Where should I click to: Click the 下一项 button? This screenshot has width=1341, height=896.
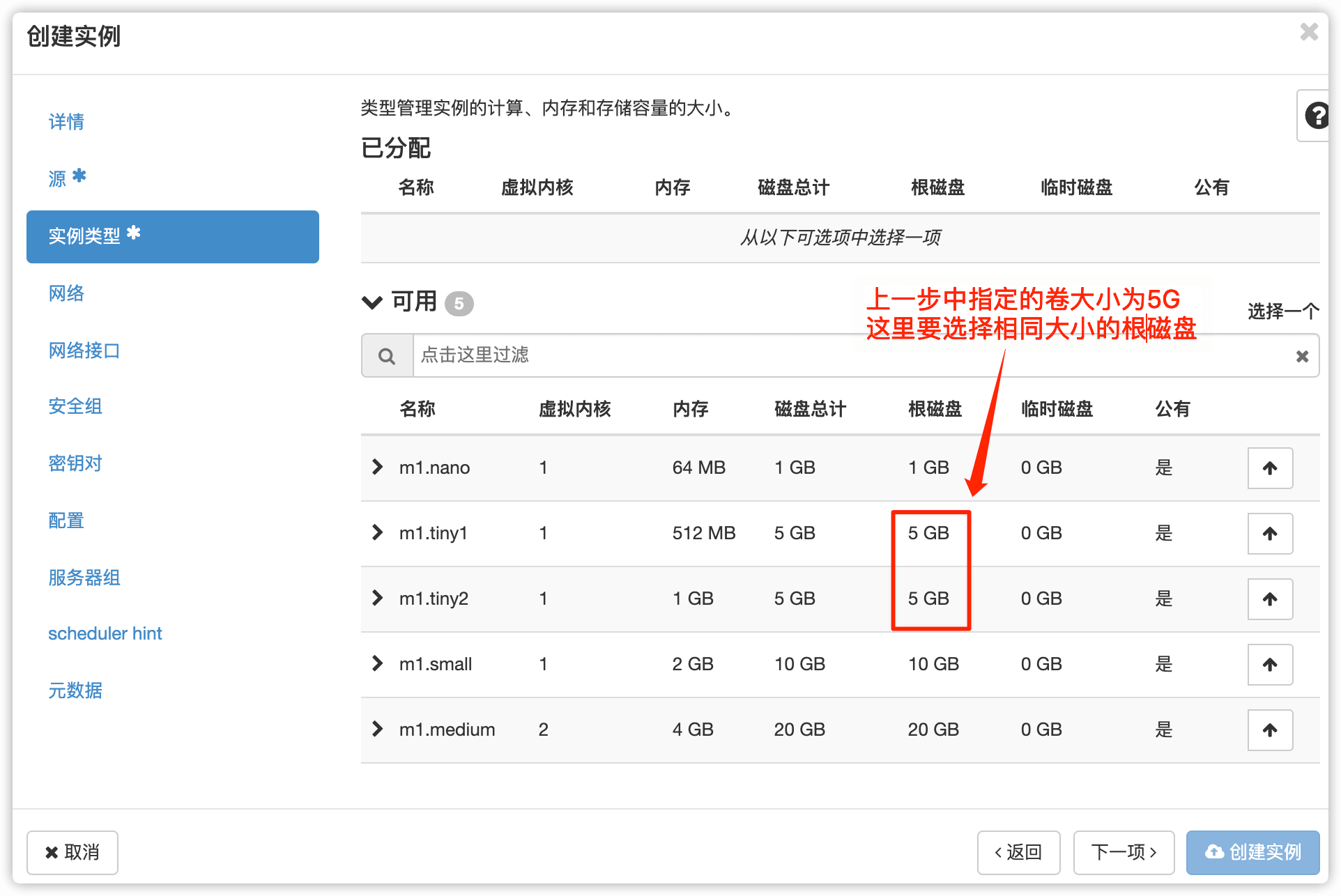click(1124, 852)
